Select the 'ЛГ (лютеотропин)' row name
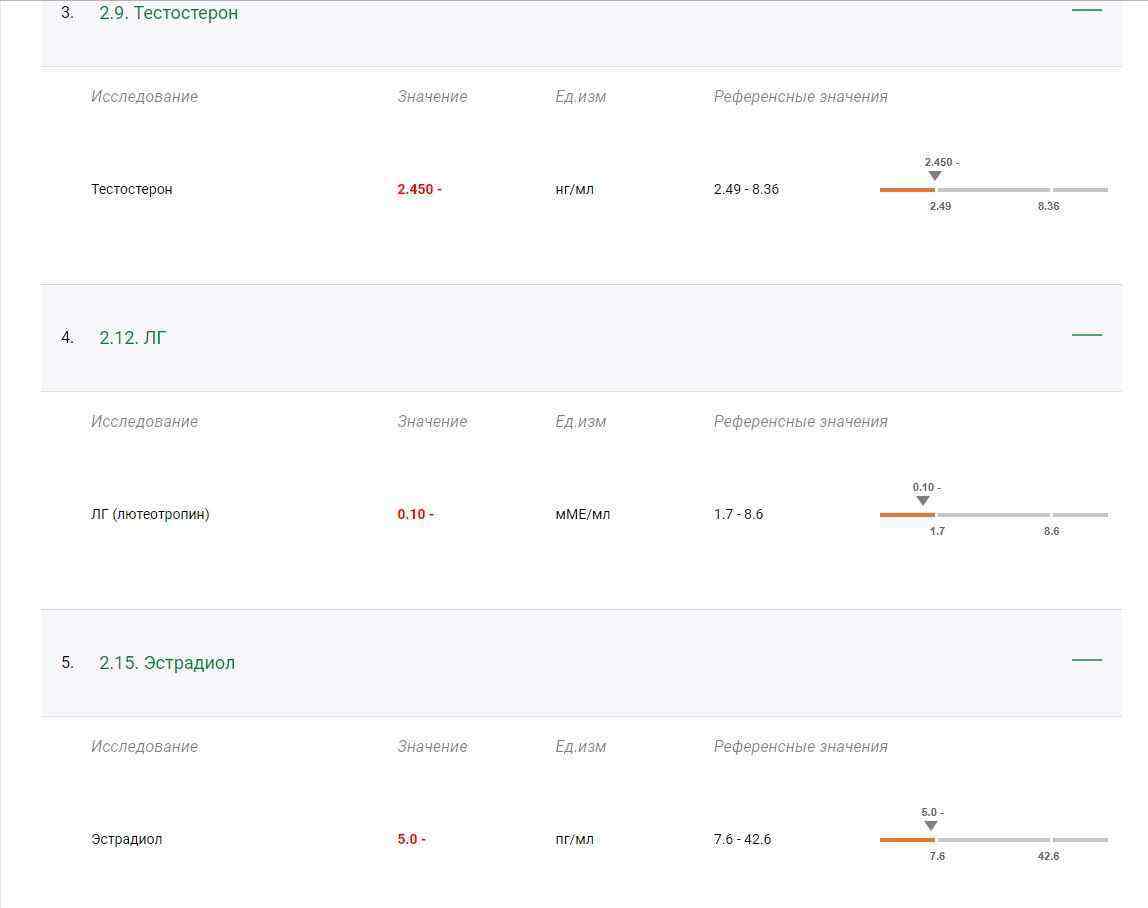 tap(150, 514)
